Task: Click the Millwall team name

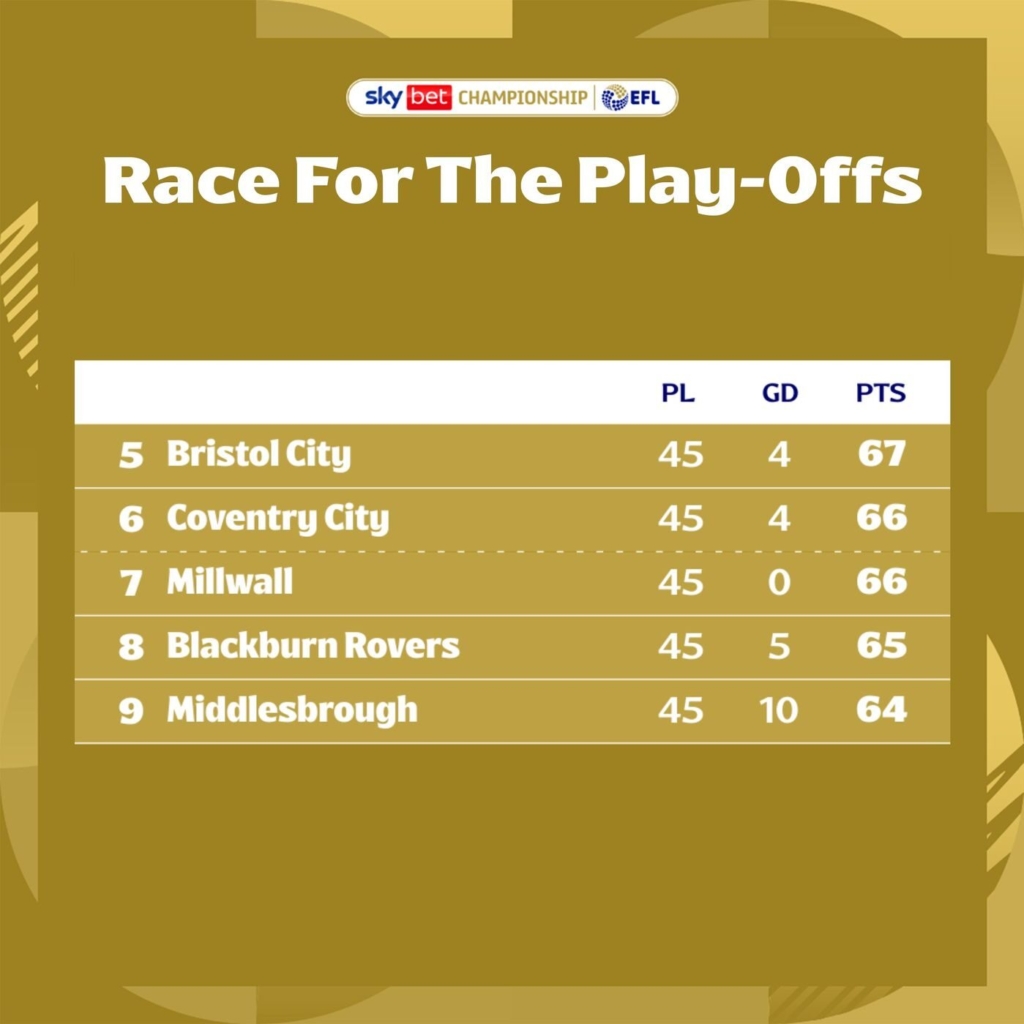Action: pyautogui.click(x=230, y=581)
